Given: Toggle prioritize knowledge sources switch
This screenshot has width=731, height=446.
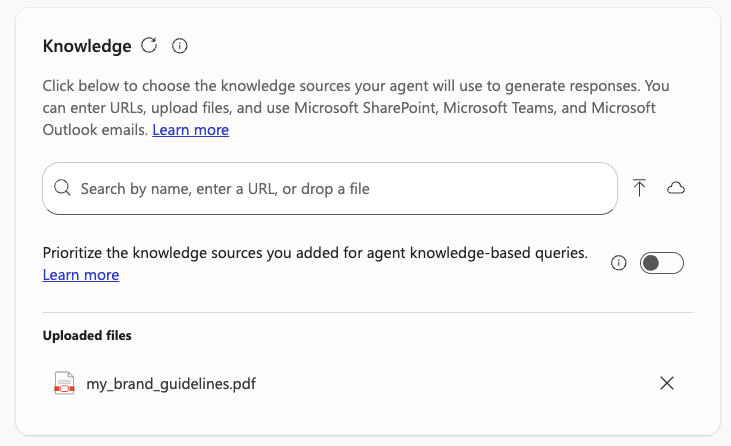Looking at the screenshot, I should [661, 263].
